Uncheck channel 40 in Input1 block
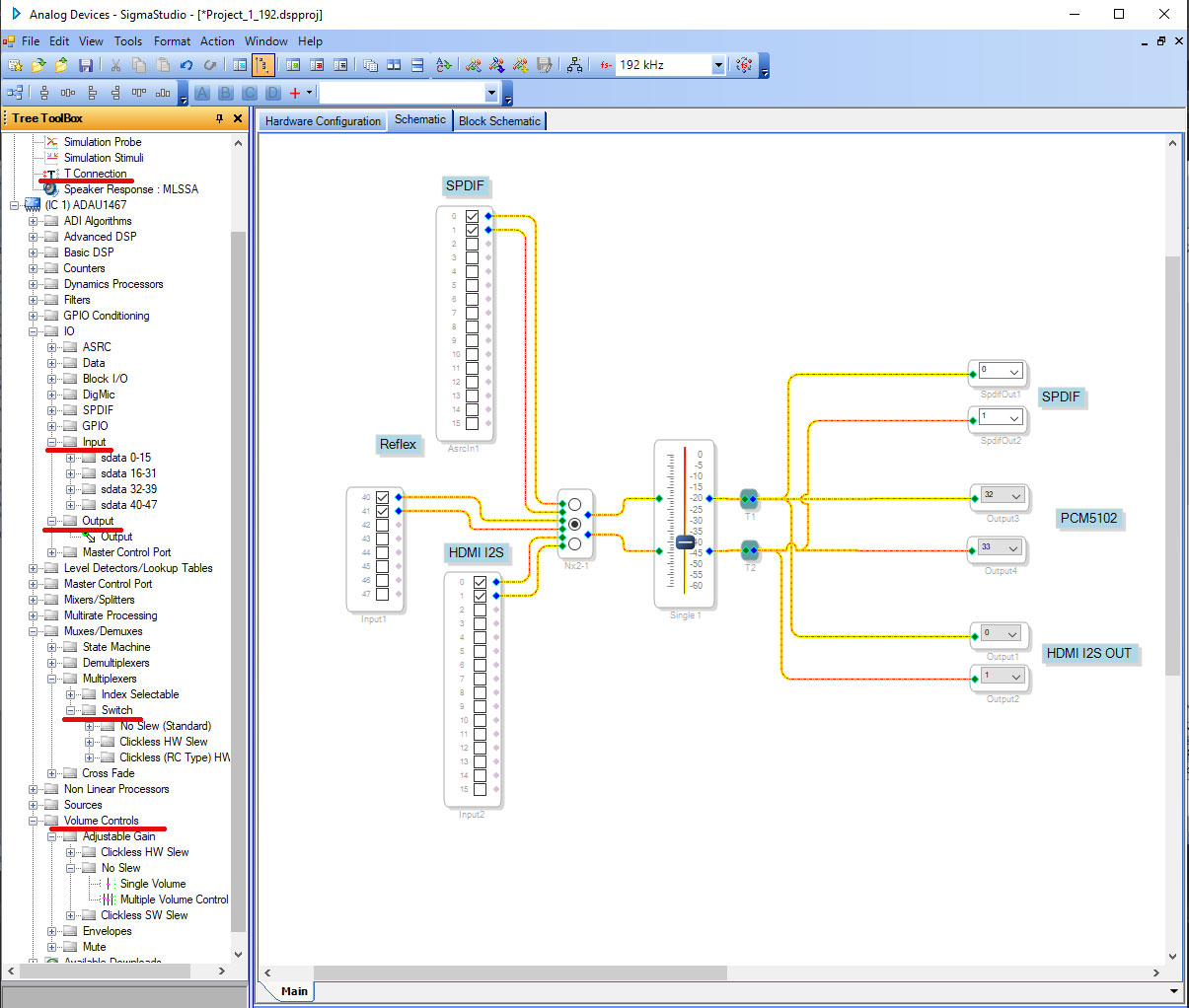1189x1008 pixels. (x=382, y=497)
